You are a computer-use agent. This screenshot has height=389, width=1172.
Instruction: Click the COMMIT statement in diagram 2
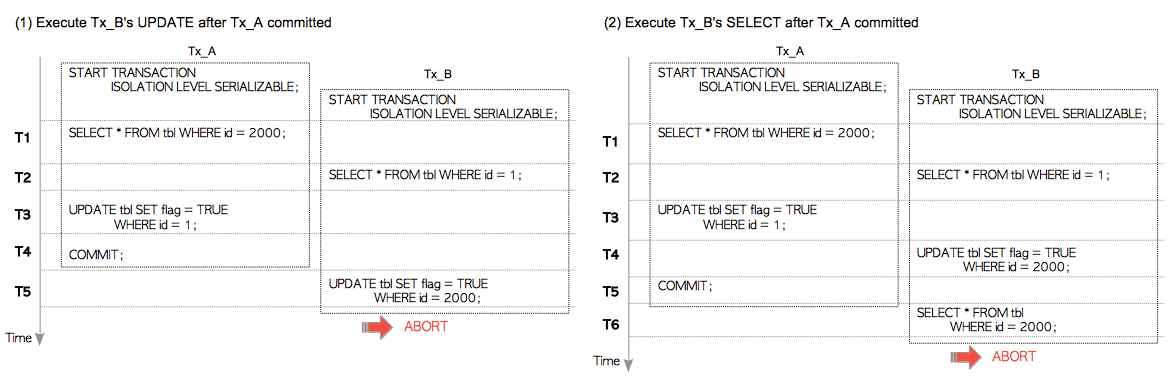685,286
